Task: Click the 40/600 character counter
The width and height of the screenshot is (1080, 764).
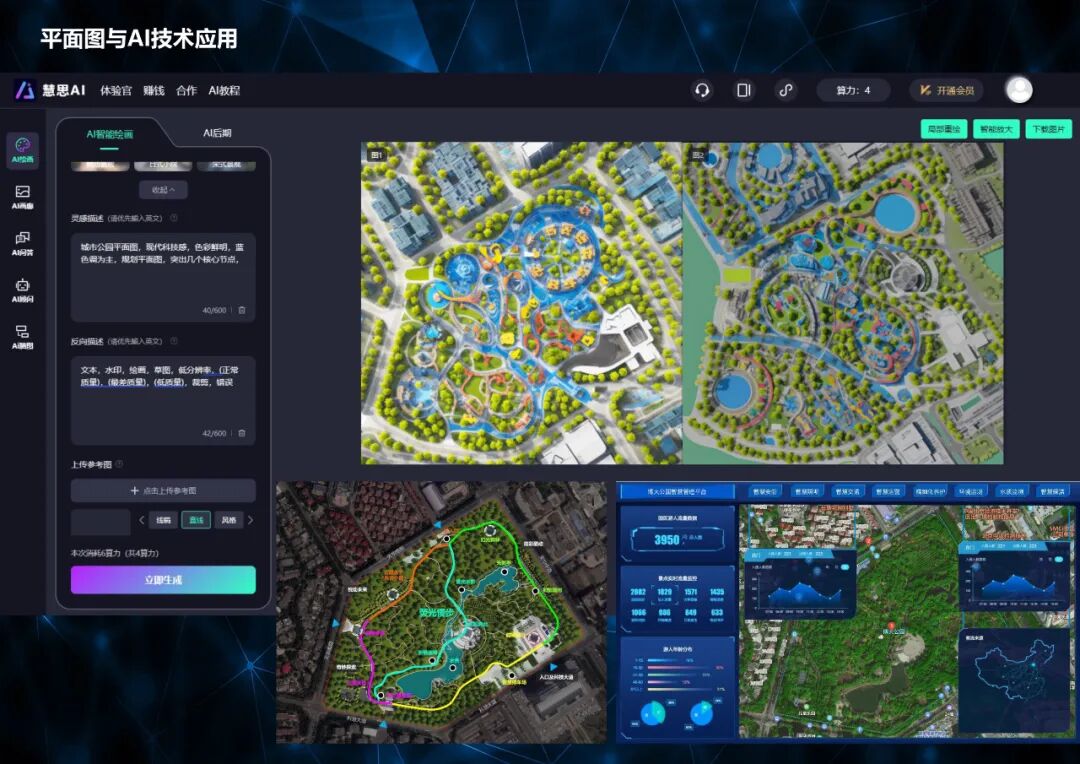Action: point(214,310)
